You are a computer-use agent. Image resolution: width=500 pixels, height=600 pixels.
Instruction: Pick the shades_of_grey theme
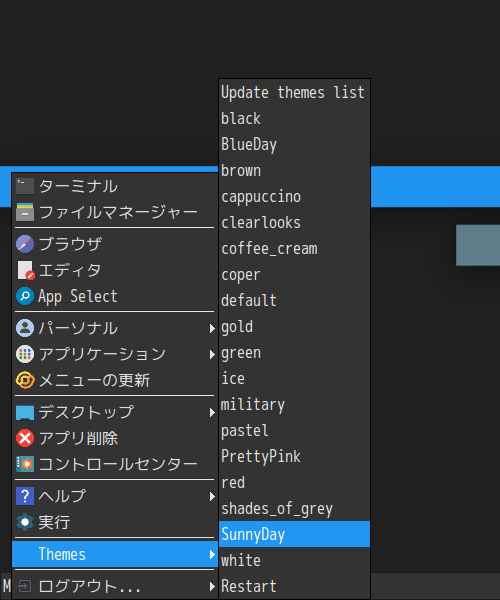coord(294,509)
